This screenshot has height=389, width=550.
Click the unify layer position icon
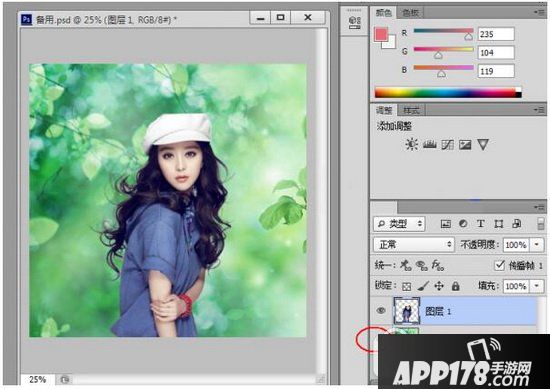[x=406, y=266]
